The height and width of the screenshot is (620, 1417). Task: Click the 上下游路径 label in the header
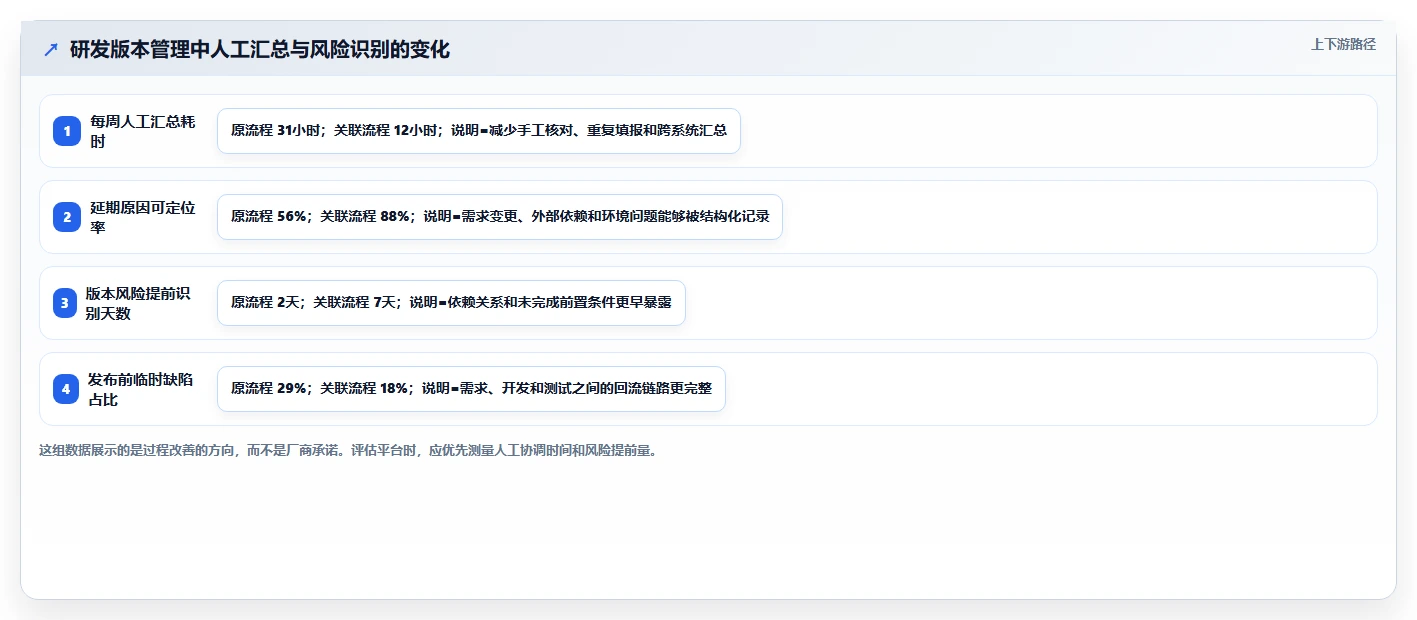coord(1343,45)
